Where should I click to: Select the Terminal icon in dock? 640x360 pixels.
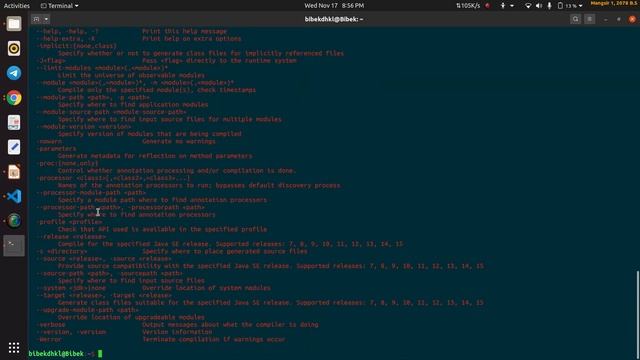click(x=14, y=245)
